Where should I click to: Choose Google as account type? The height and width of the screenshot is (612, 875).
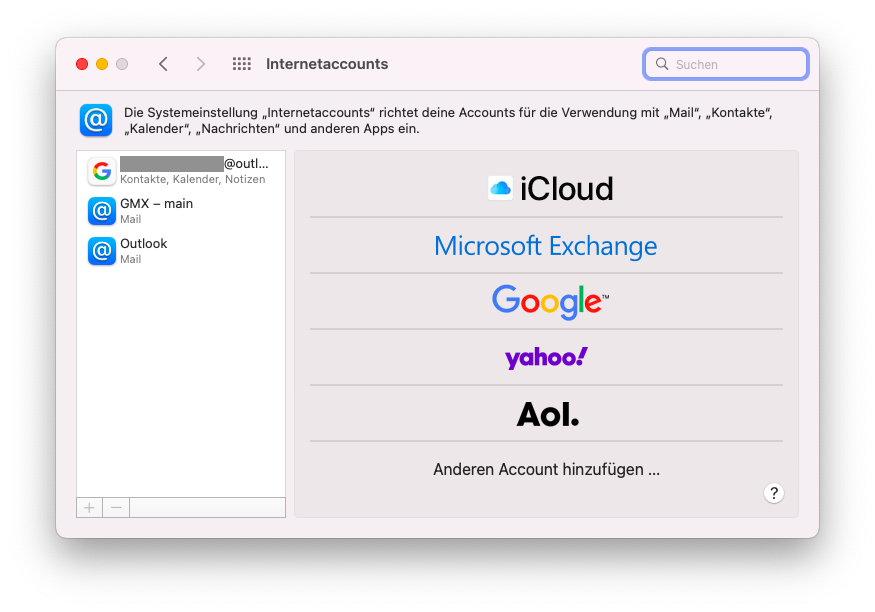pos(546,301)
